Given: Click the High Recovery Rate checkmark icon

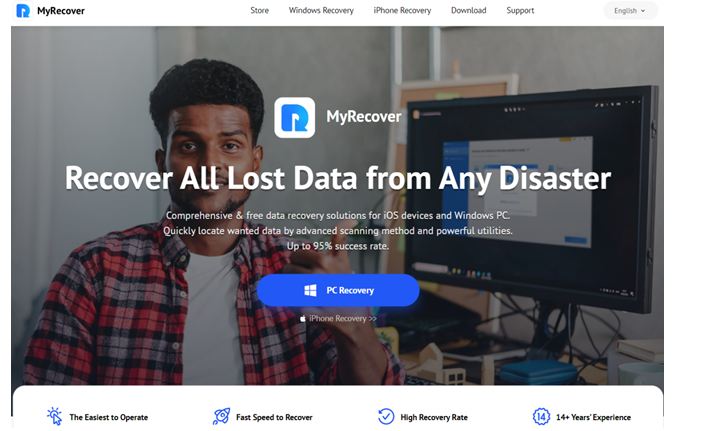Looking at the screenshot, I should pos(386,416).
